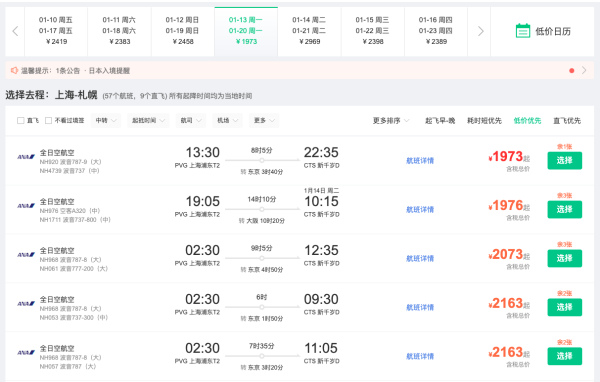Click the 22:35 arrival time
The image size is (600, 382).
(321, 152)
